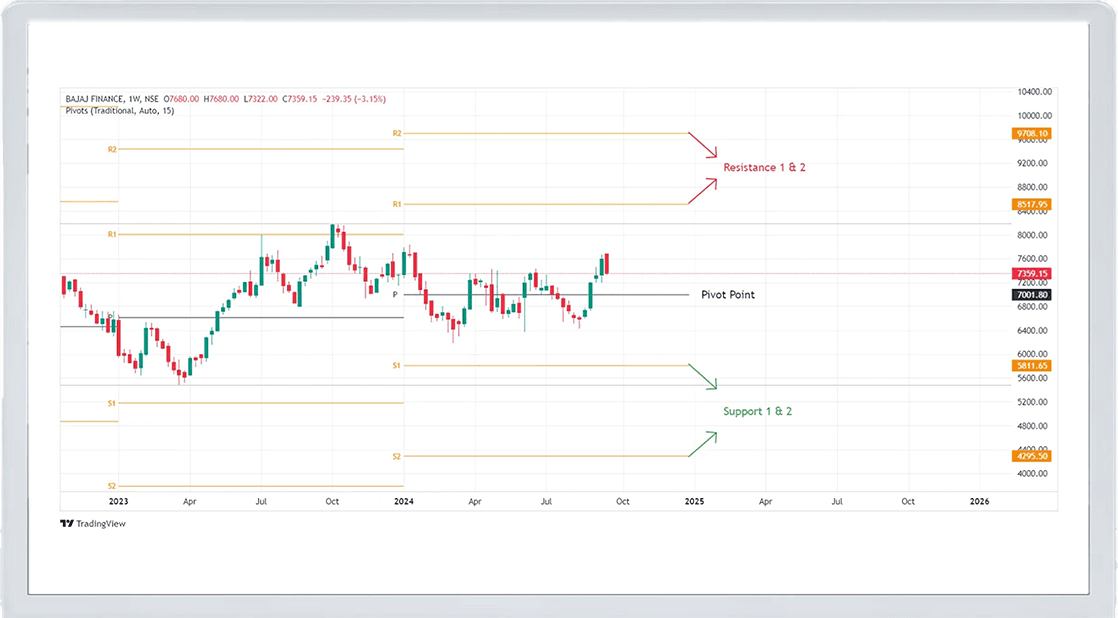This screenshot has width=1118, height=618.
Task: Click the green arrow pointing down from S1
Action: pos(704,377)
